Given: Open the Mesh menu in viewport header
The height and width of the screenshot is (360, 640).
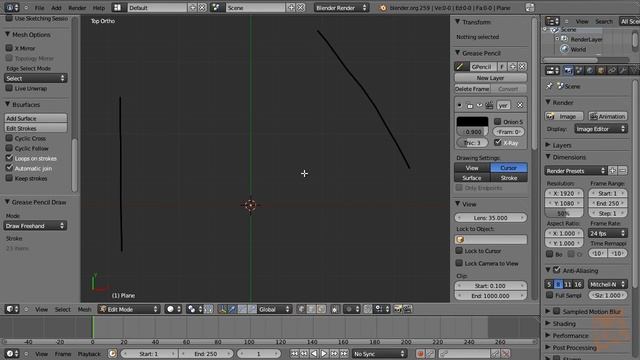Looking at the screenshot, I should [x=84, y=309].
